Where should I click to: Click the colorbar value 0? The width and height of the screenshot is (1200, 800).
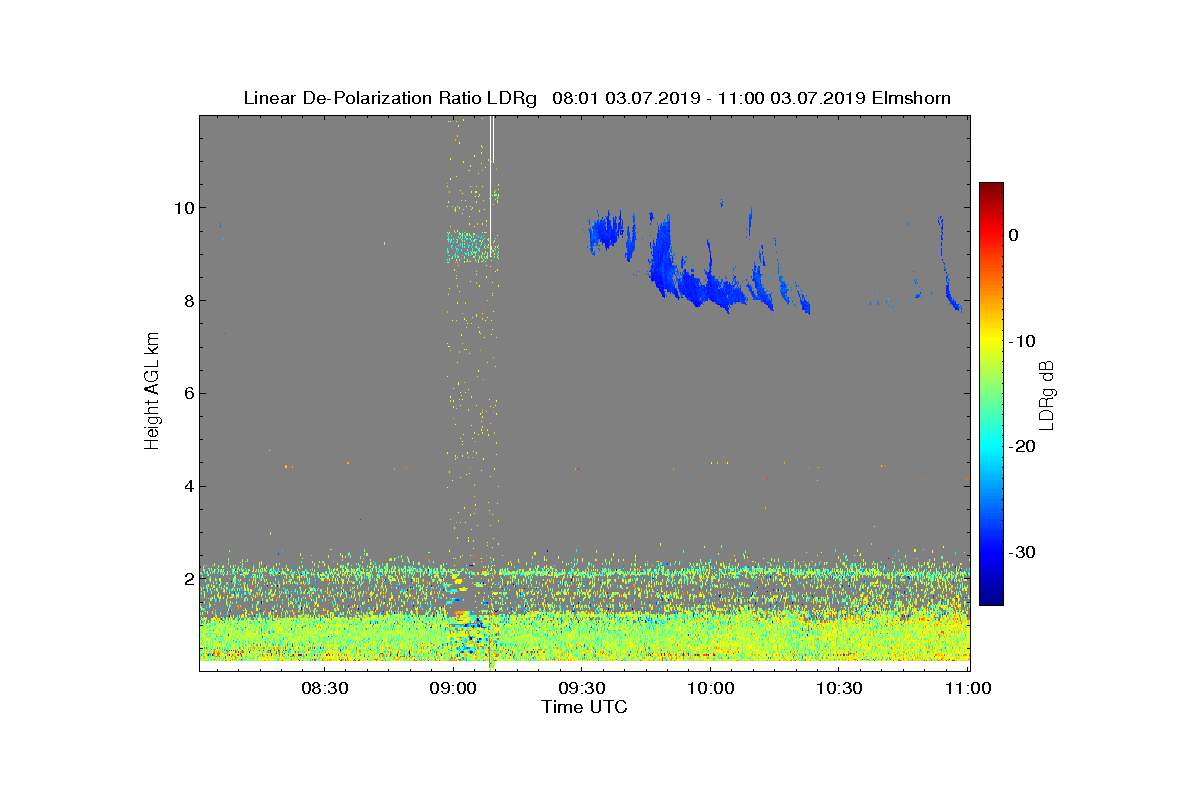pyautogui.click(x=1013, y=235)
